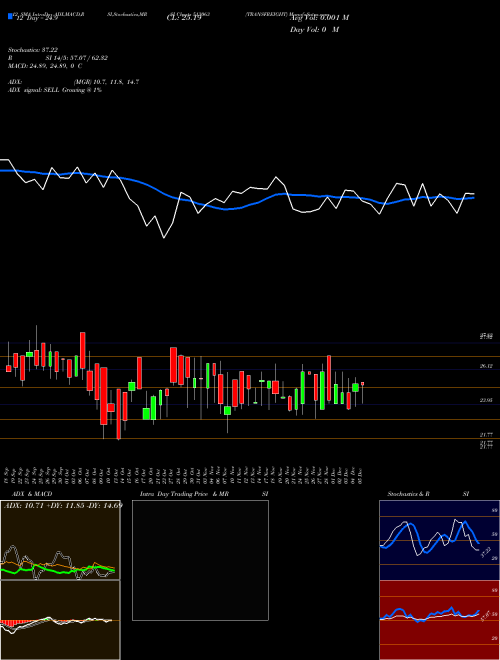Open the ADX indicator chart panel
Viewport: 500px width, 660px height.
click(60, 540)
